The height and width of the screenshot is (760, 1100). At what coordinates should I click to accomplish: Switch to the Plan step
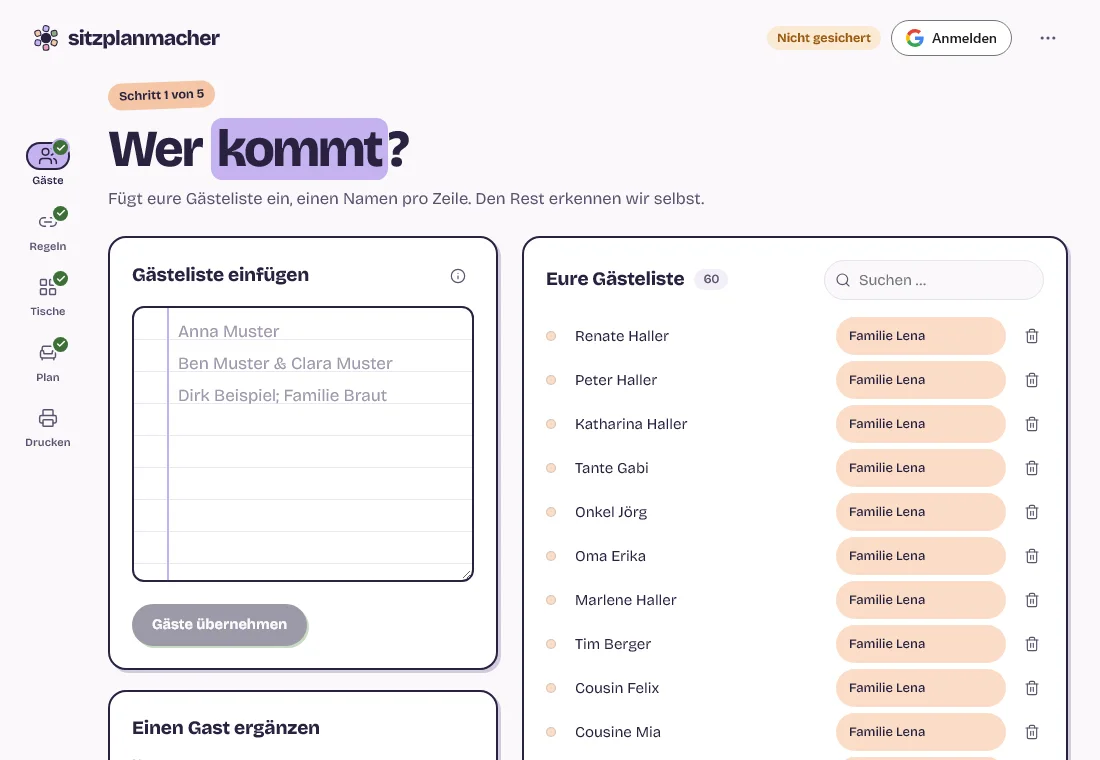[x=48, y=360]
